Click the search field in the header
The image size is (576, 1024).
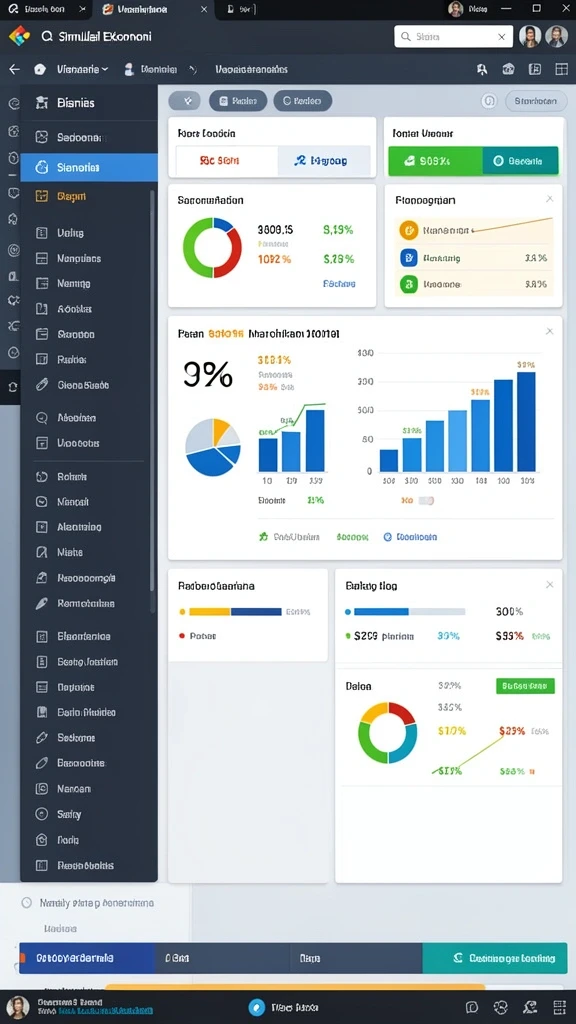click(453, 37)
